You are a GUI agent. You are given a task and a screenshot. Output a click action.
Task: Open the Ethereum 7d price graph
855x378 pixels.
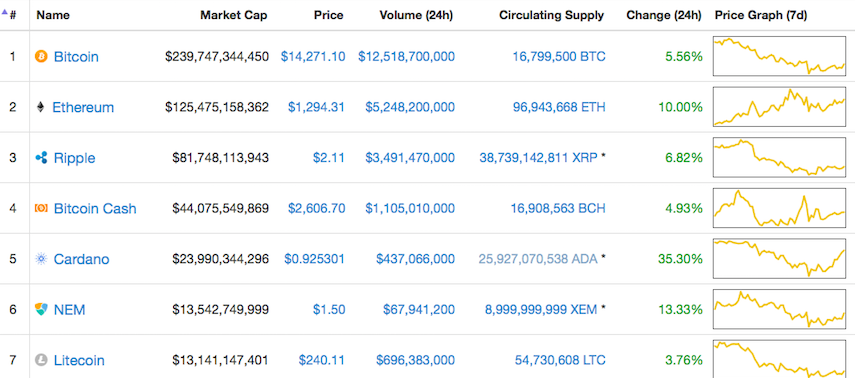click(779, 106)
